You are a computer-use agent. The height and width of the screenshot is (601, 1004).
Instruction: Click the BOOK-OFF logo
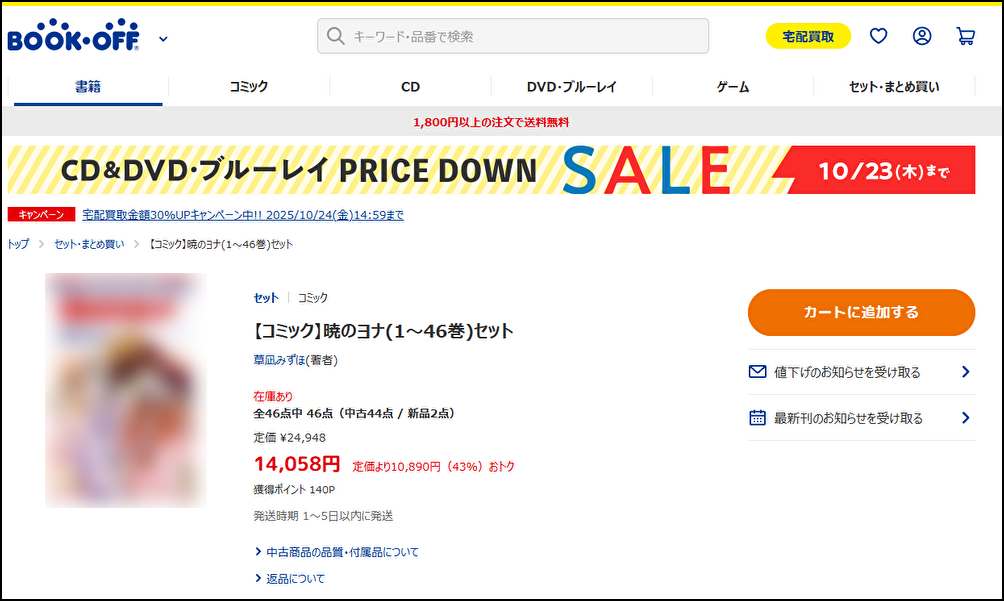pyautogui.click(x=73, y=36)
